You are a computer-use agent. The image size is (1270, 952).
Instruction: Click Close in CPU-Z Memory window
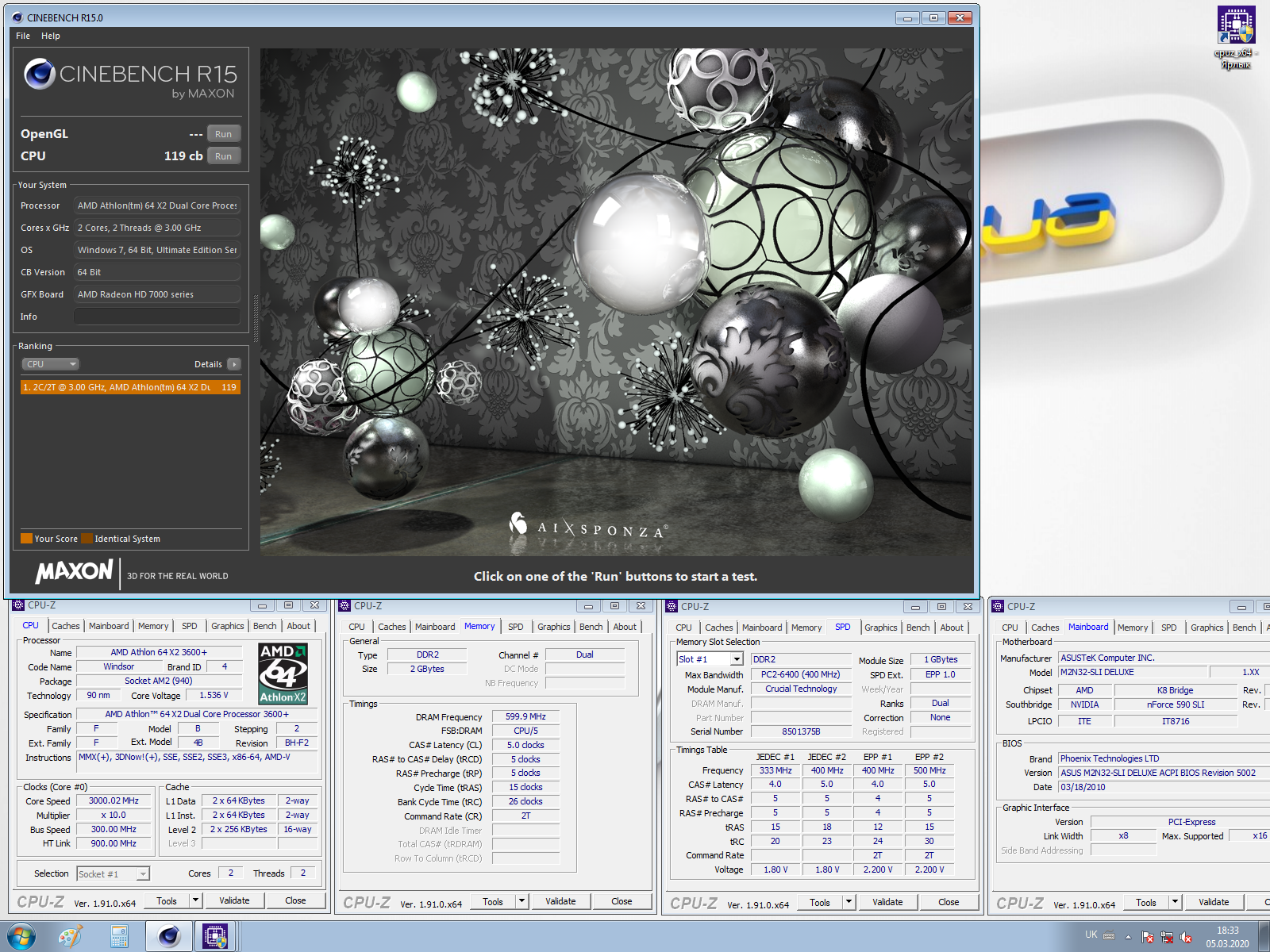[x=622, y=901]
